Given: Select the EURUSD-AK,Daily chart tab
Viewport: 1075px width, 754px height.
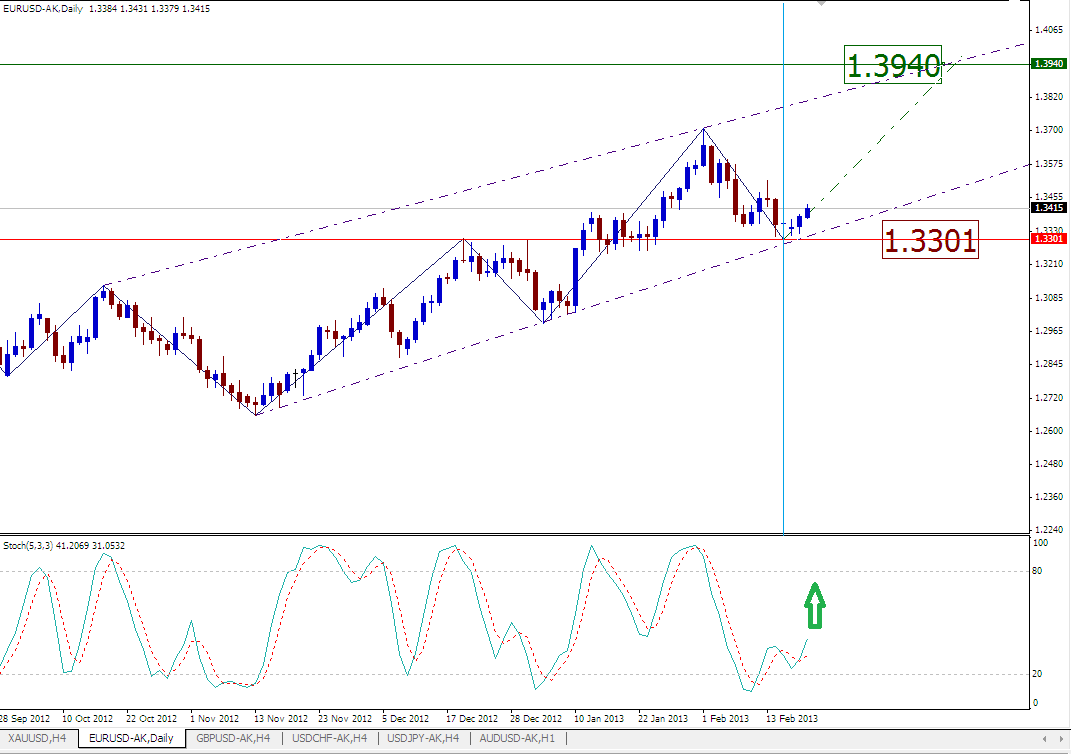Looking at the screenshot, I should coord(131,738).
